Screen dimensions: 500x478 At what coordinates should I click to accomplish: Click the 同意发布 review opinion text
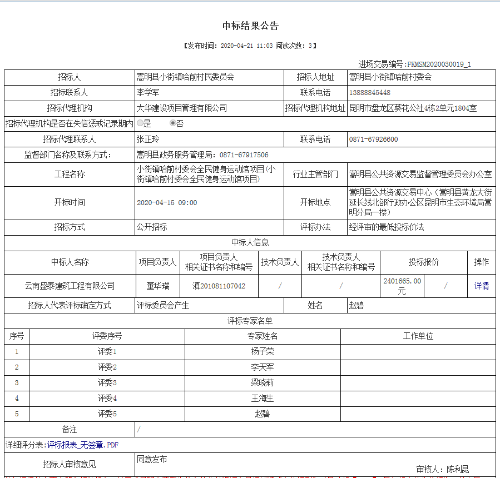point(152,459)
